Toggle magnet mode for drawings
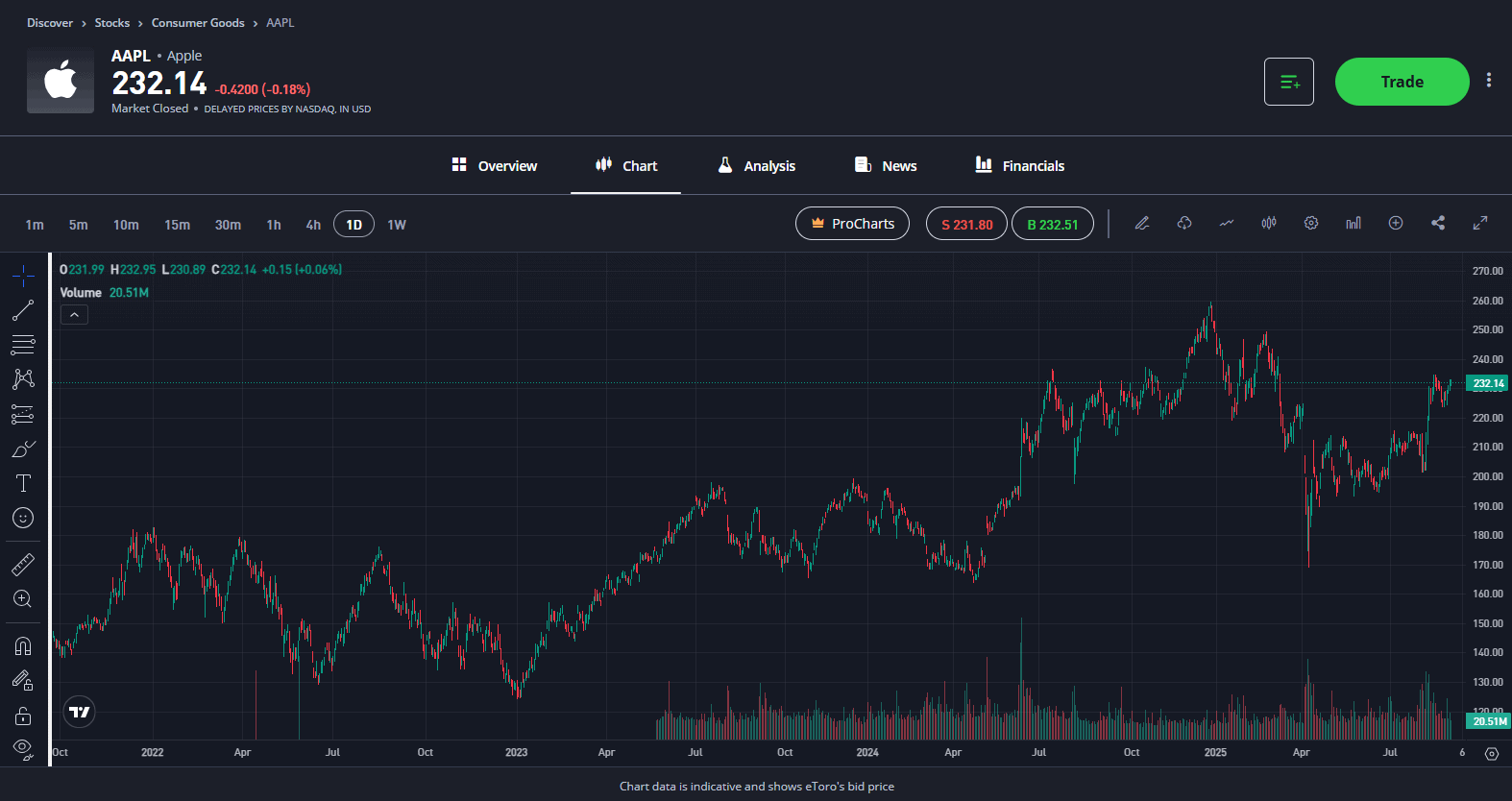The image size is (1512, 801). [23, 645]
